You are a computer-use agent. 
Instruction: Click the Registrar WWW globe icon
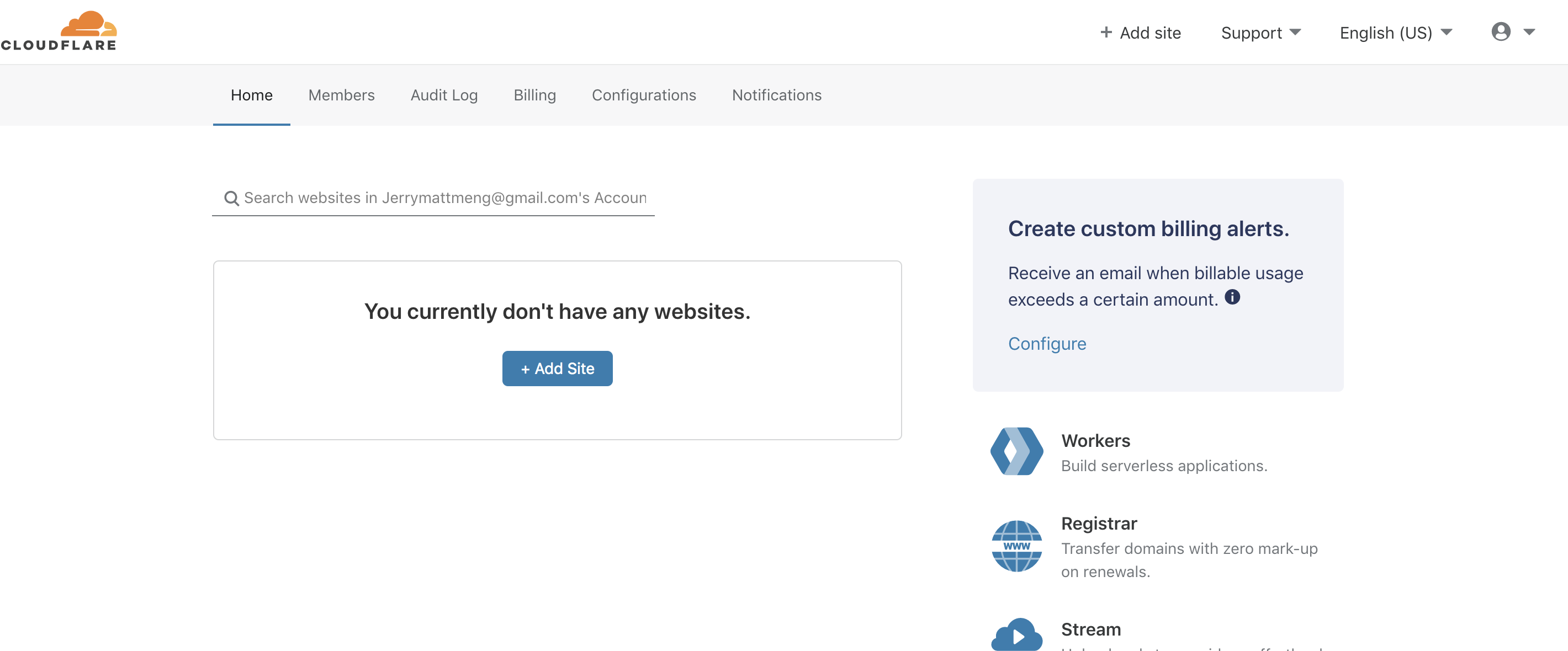[1016, 546]
